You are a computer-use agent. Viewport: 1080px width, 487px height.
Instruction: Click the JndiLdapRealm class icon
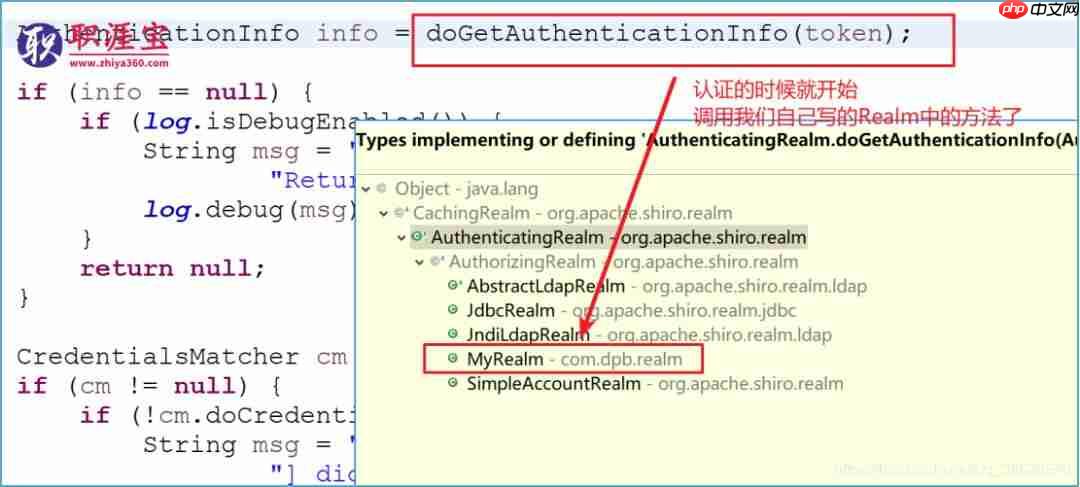click(x=453, y=334)
